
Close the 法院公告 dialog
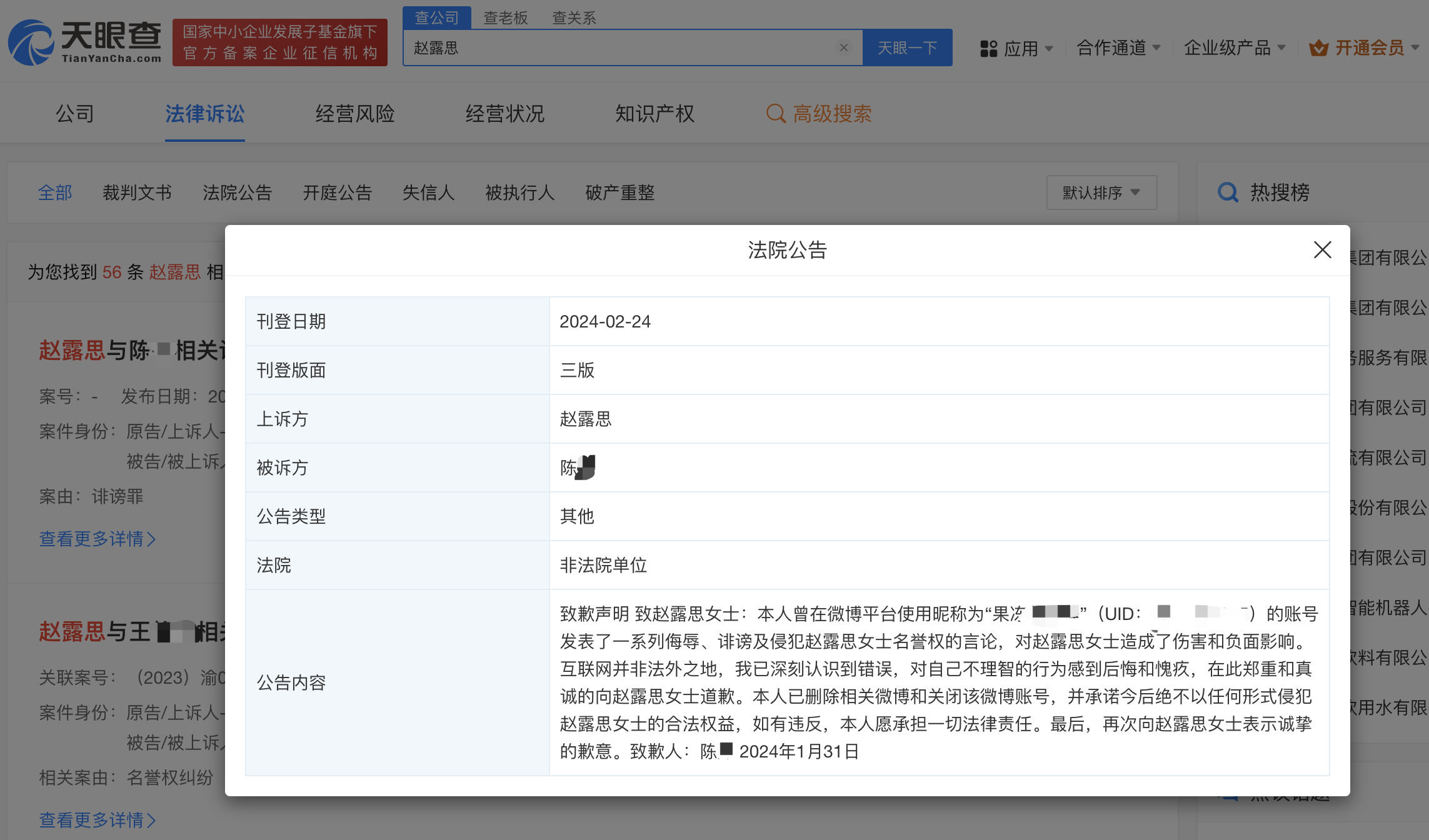(x=1322, y=250)
